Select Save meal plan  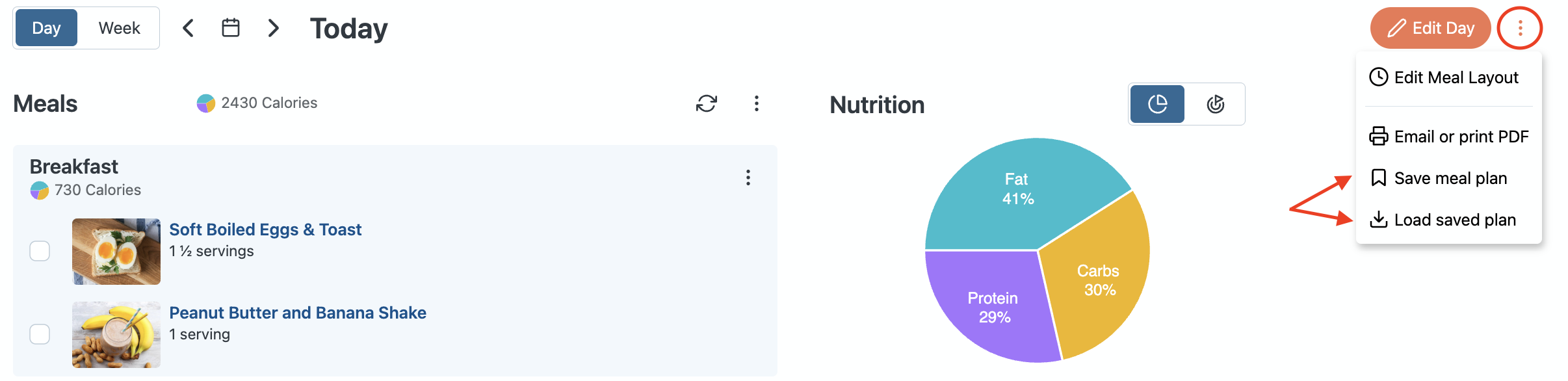1450,178
